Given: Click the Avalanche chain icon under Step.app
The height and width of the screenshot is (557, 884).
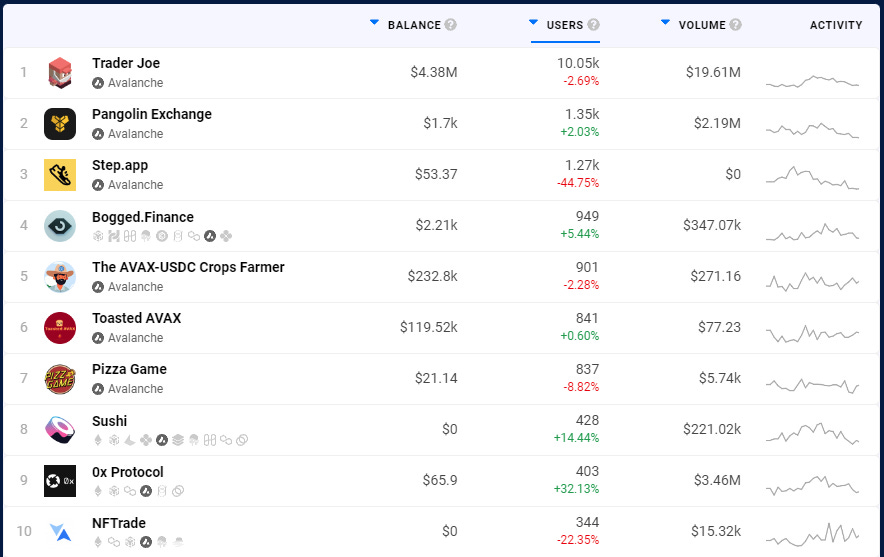Looking at the screenshot, I should click(x=98, y=185).
